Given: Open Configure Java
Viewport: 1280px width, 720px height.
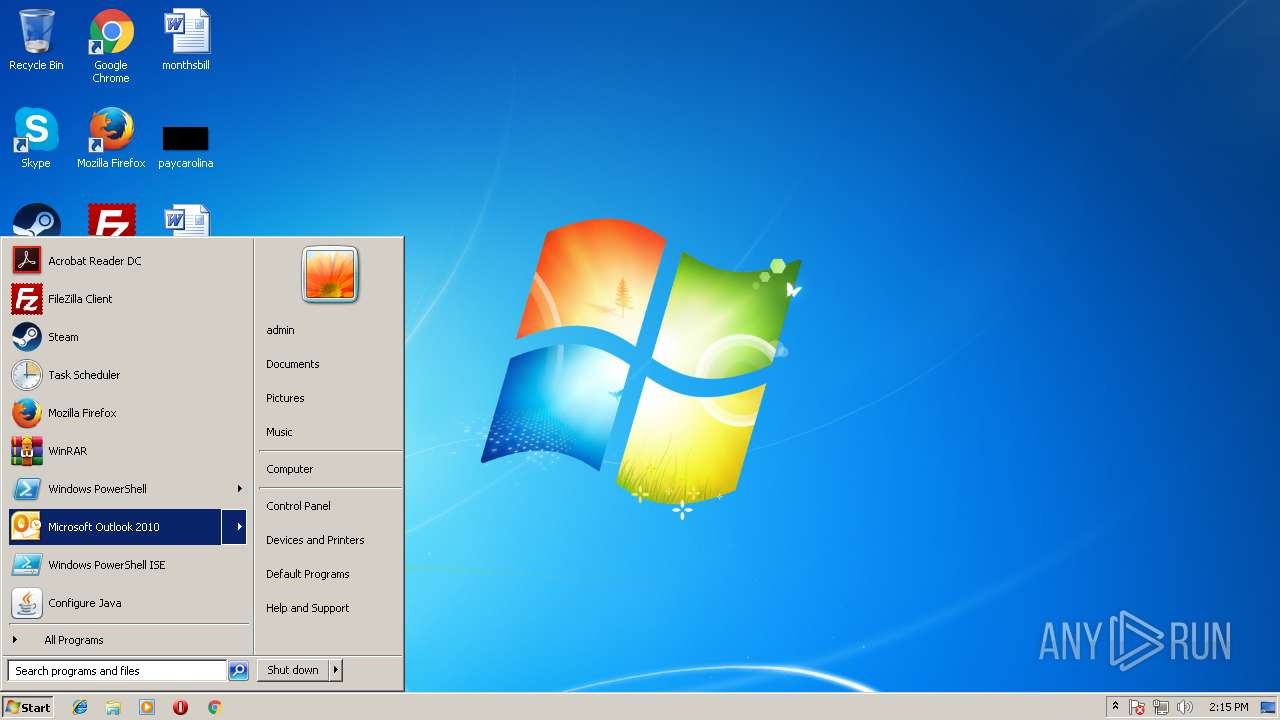Looking at the screenshot, I should pos(128,603).
